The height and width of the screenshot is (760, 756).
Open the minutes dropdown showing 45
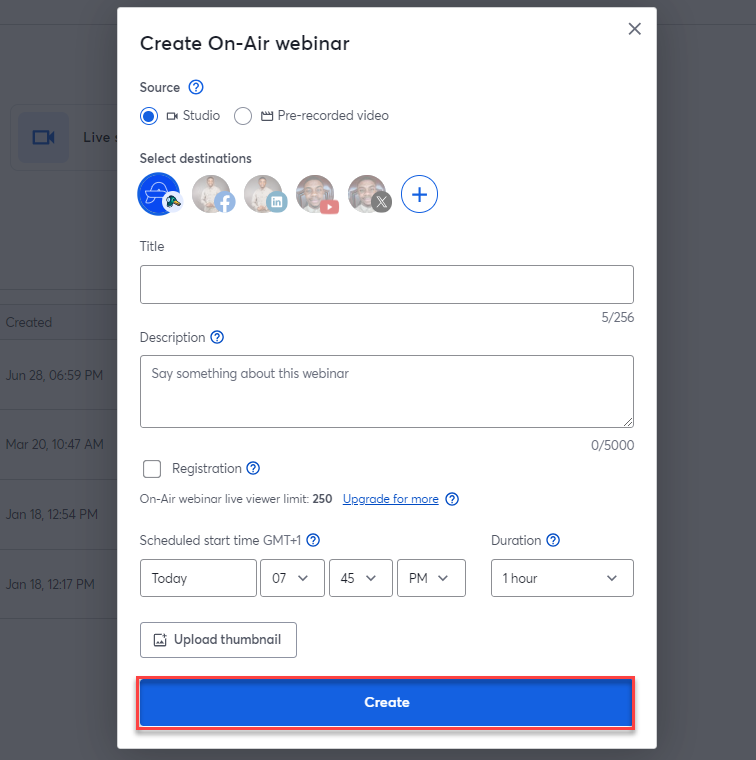pyautogui.click(x=361, y=578)
